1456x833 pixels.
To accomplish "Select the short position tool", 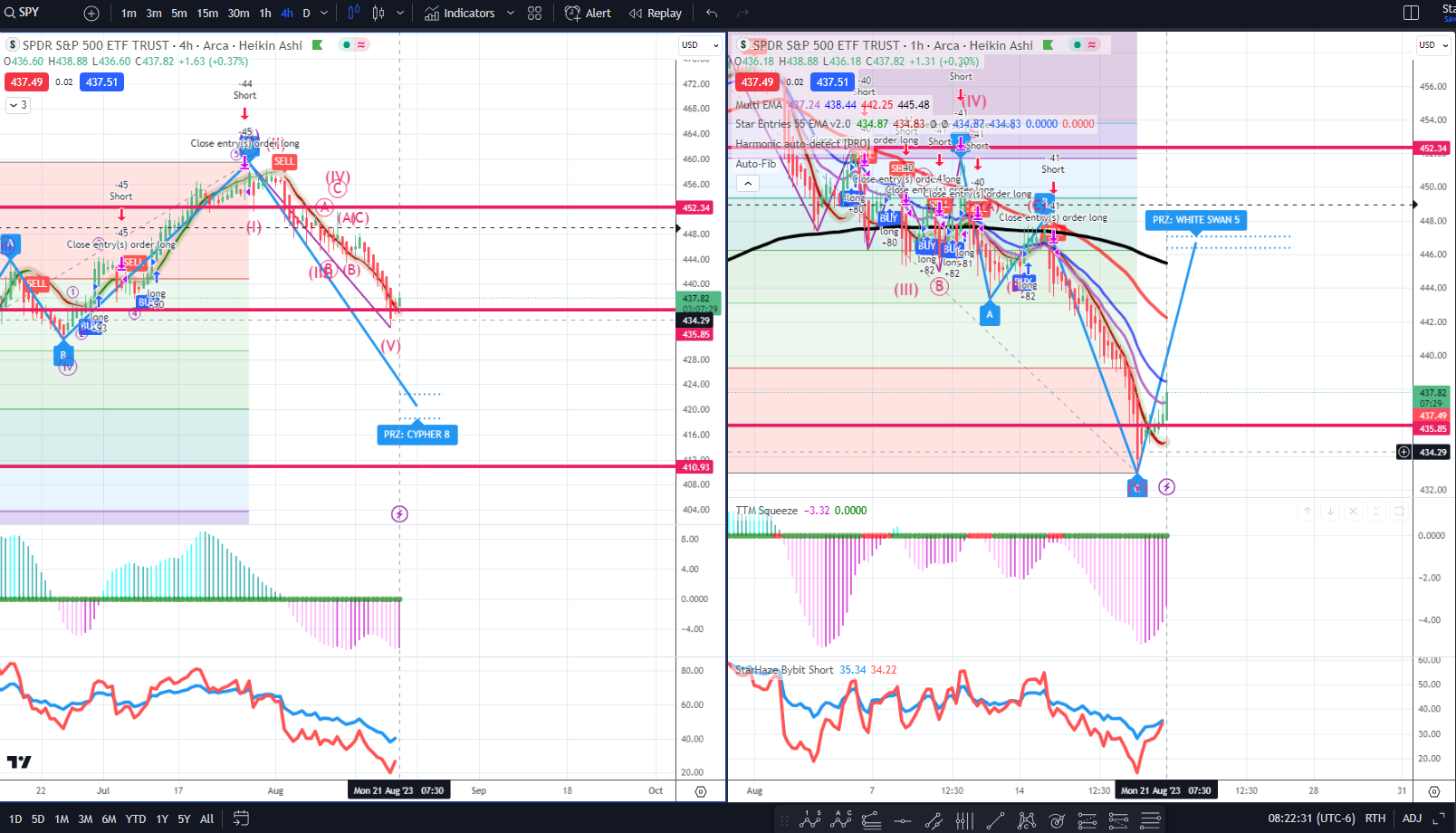I will coord(1118,821).
